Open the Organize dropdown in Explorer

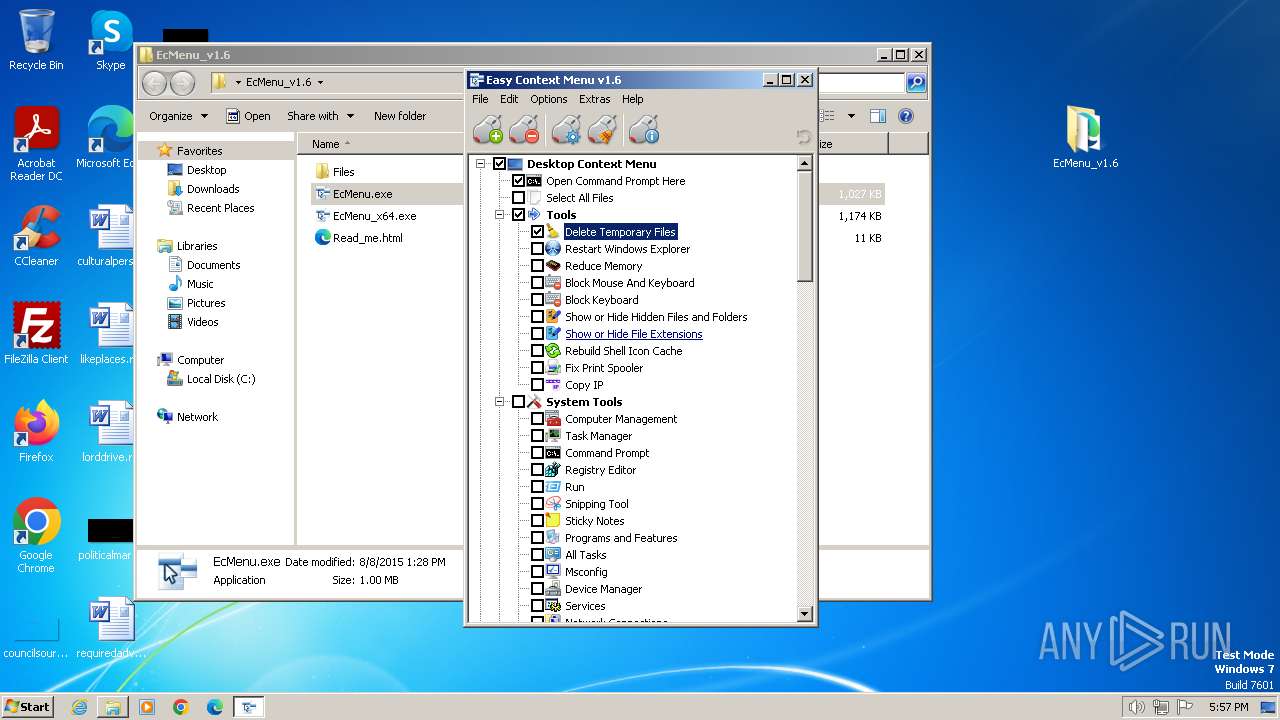click(178, 116)
